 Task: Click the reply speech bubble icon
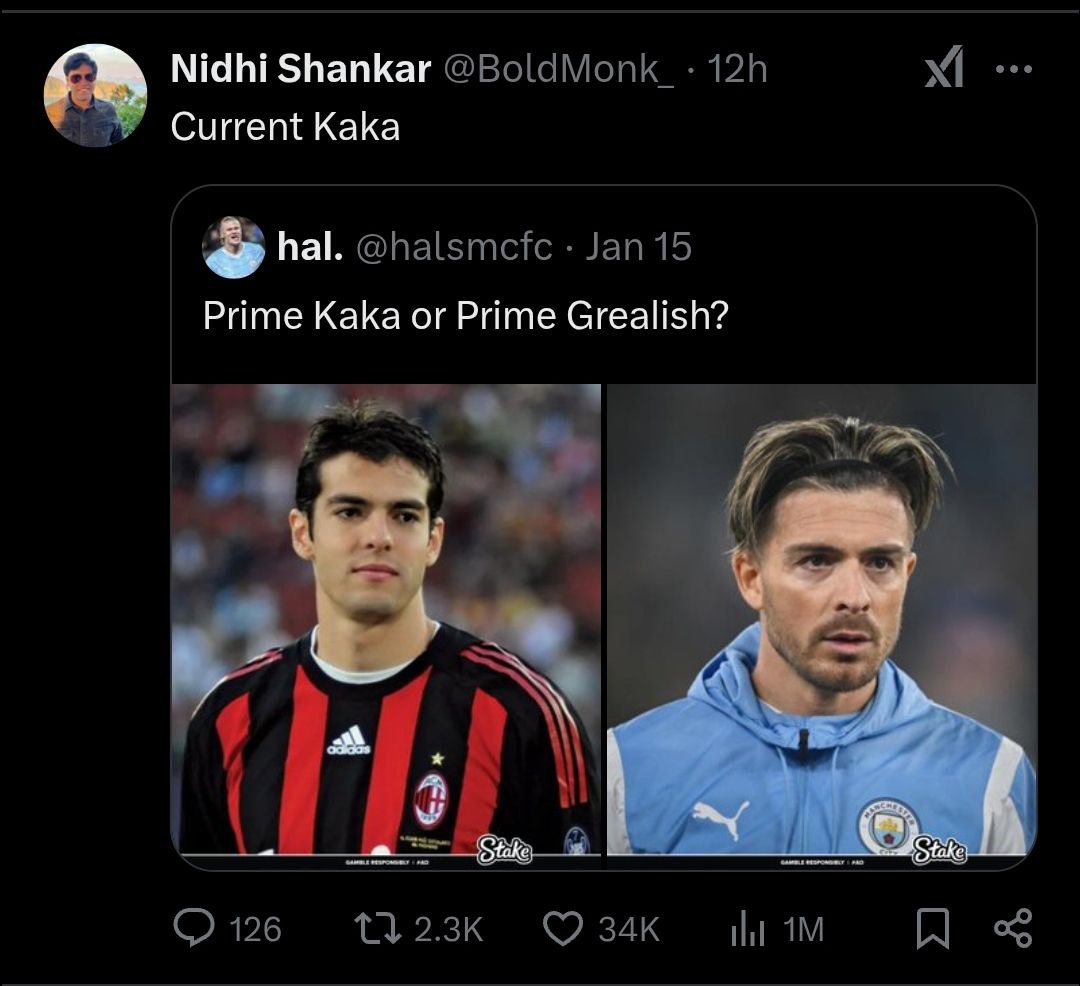point(192,929)
